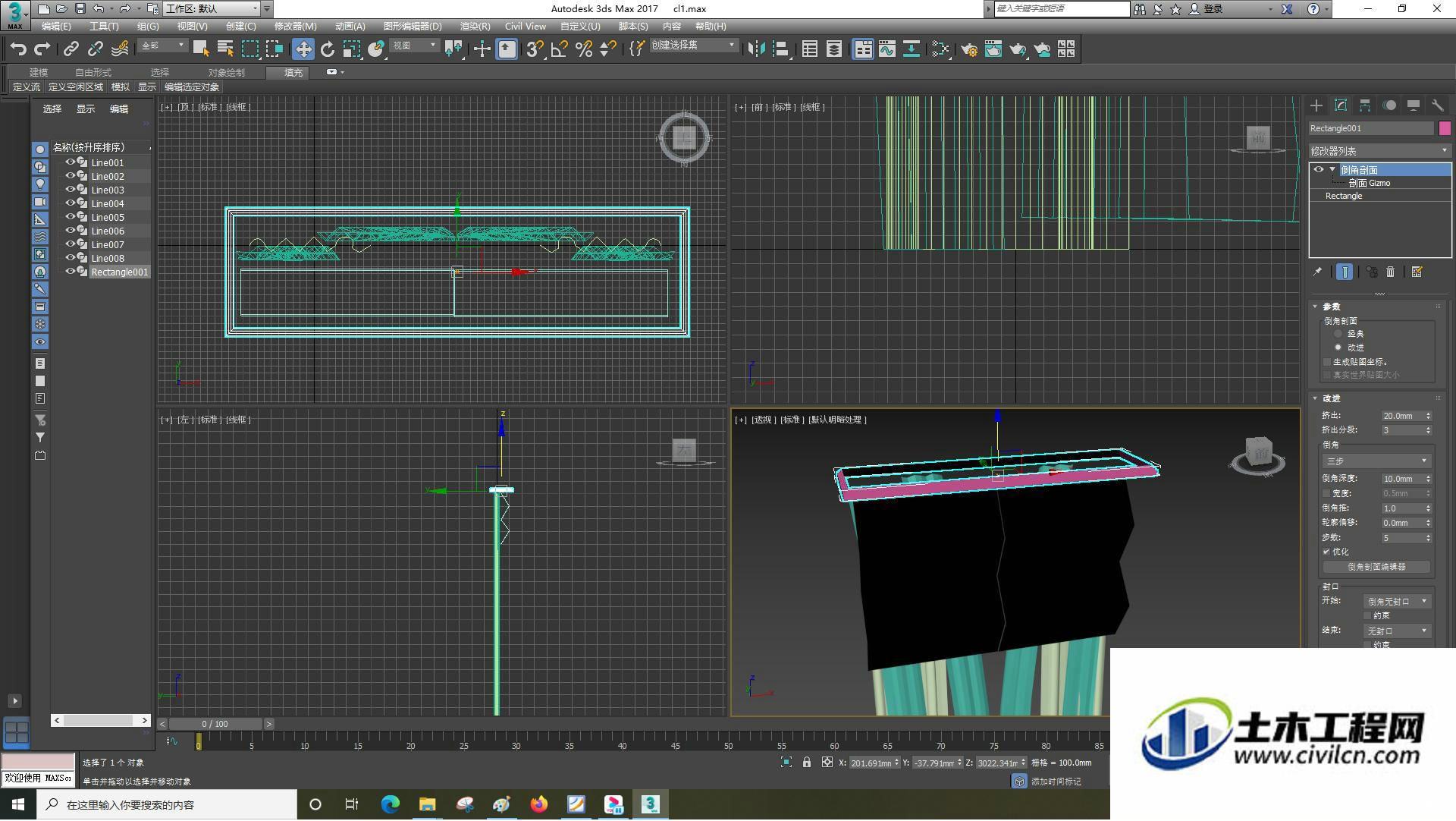Screen dimensions: 1456x821
Task: Open the 工作区: 默认 dropdown
Action: tap(212, 9)
